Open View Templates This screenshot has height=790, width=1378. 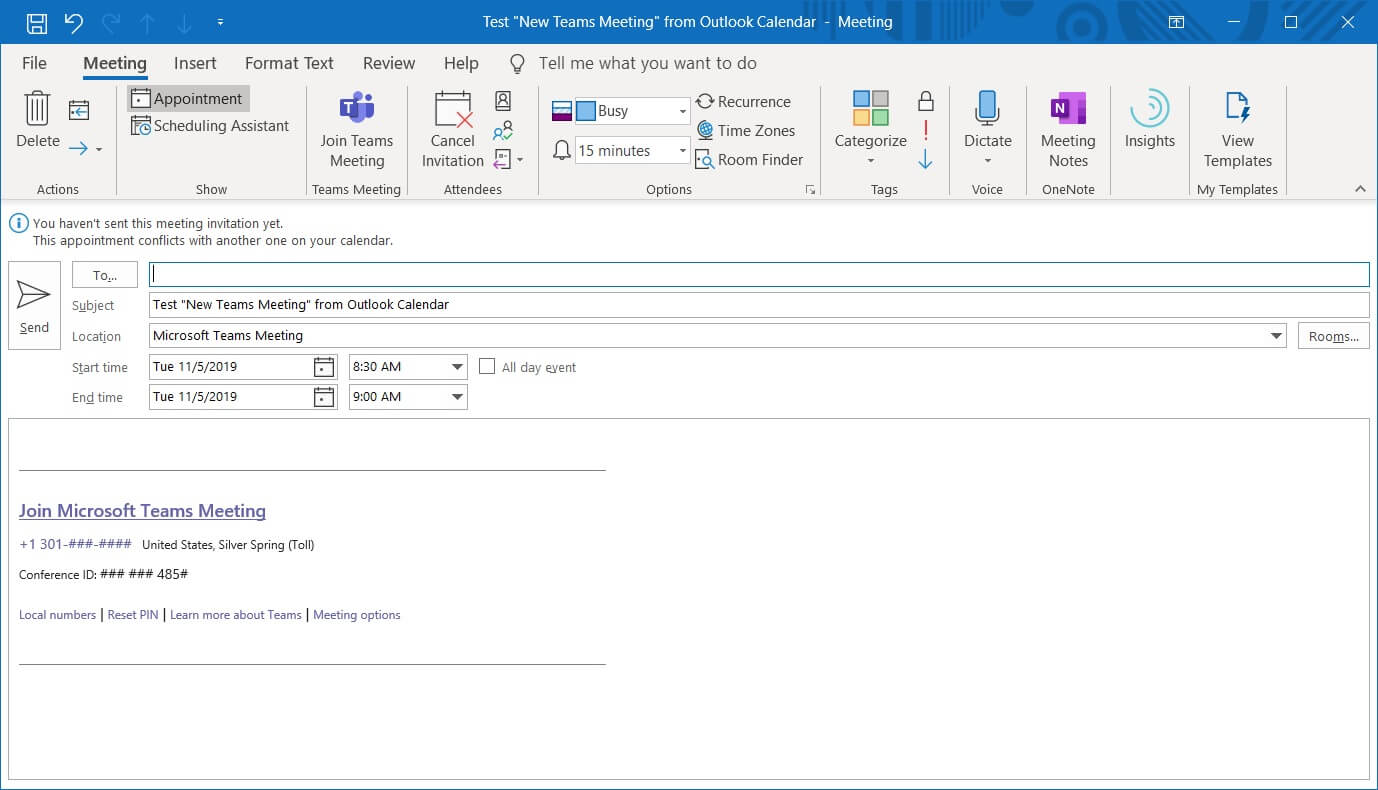point(1238,130)
